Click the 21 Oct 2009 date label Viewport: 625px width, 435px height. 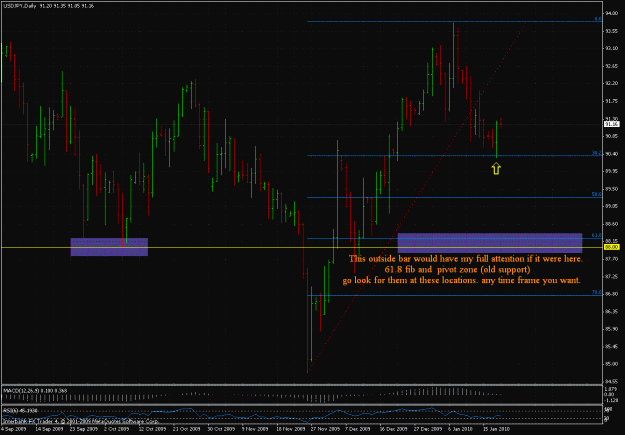pos(187,429)
